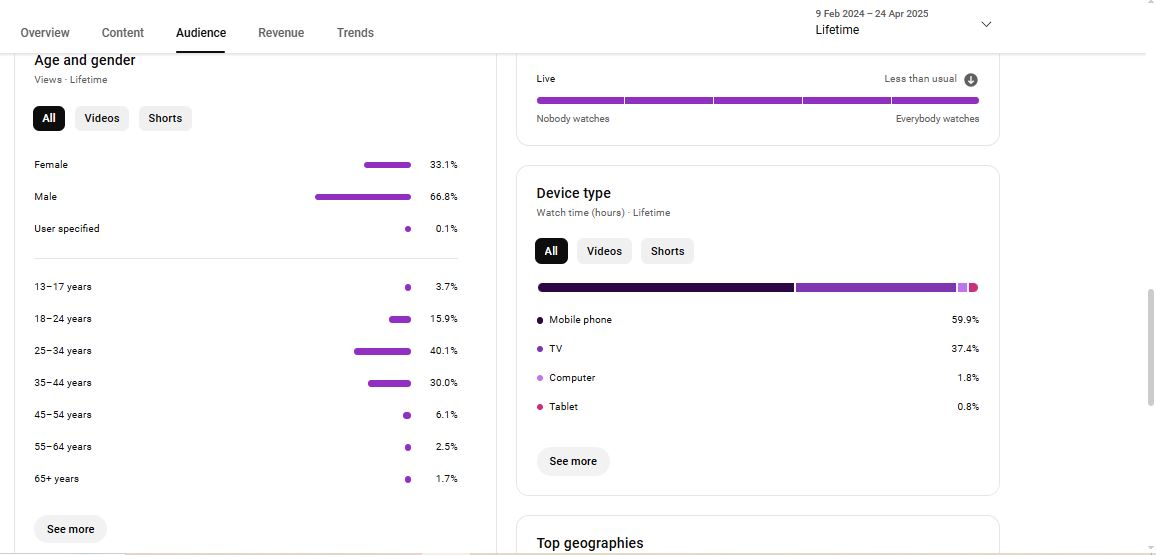The height and width of the screenshot is (555, 1156).
Task: Select the Trends tab
Action: 355,33
